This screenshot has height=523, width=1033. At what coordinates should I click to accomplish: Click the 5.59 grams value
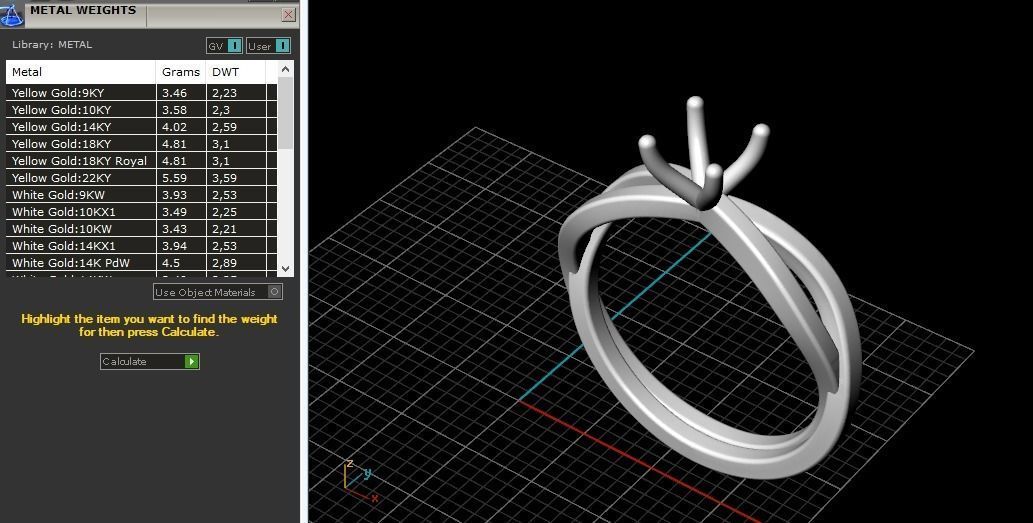click(x=175, y=178)
